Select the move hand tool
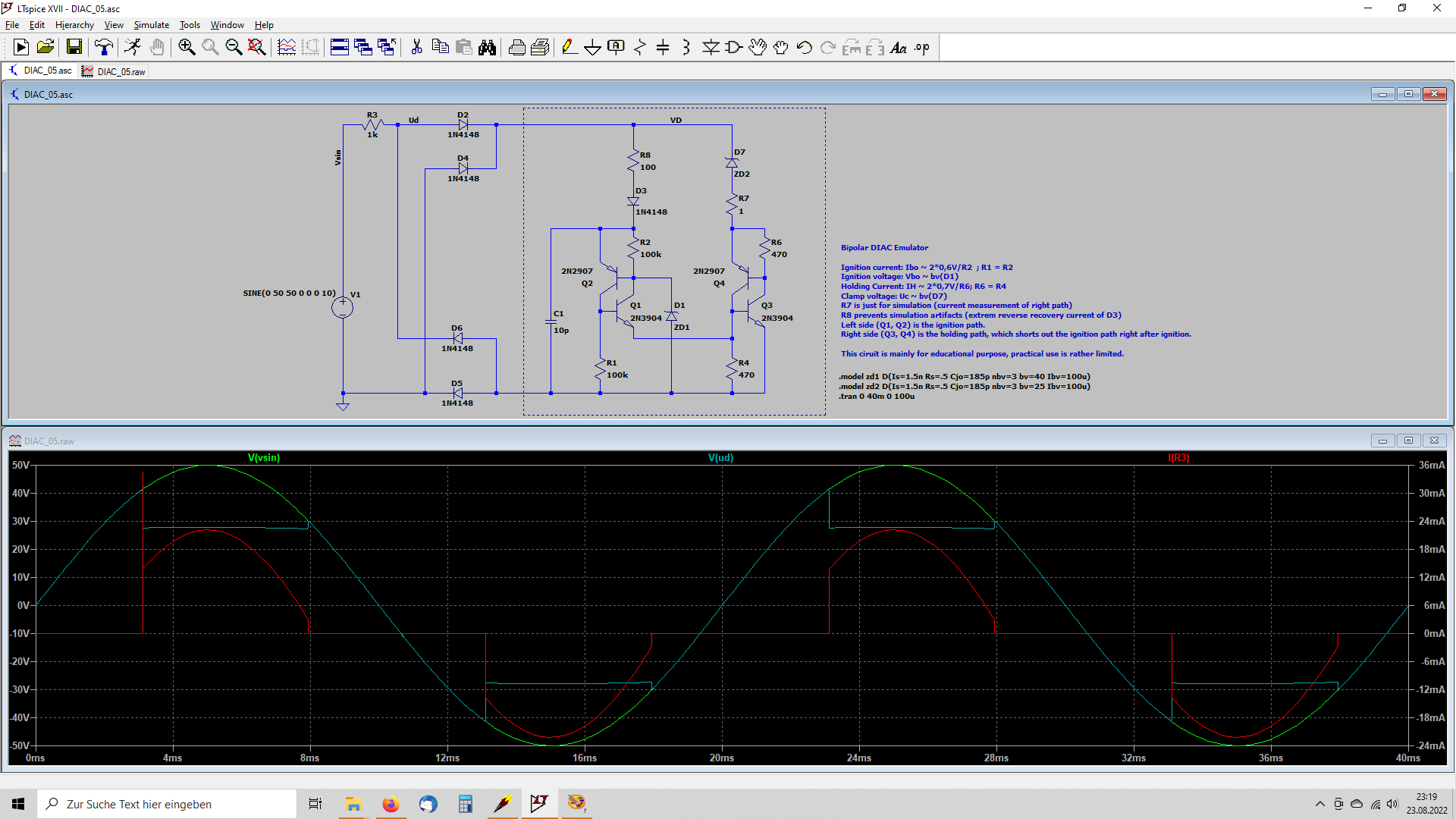The height and width of the screenshot is (819, 1456). pyautogui.click(x=758, y=47)
